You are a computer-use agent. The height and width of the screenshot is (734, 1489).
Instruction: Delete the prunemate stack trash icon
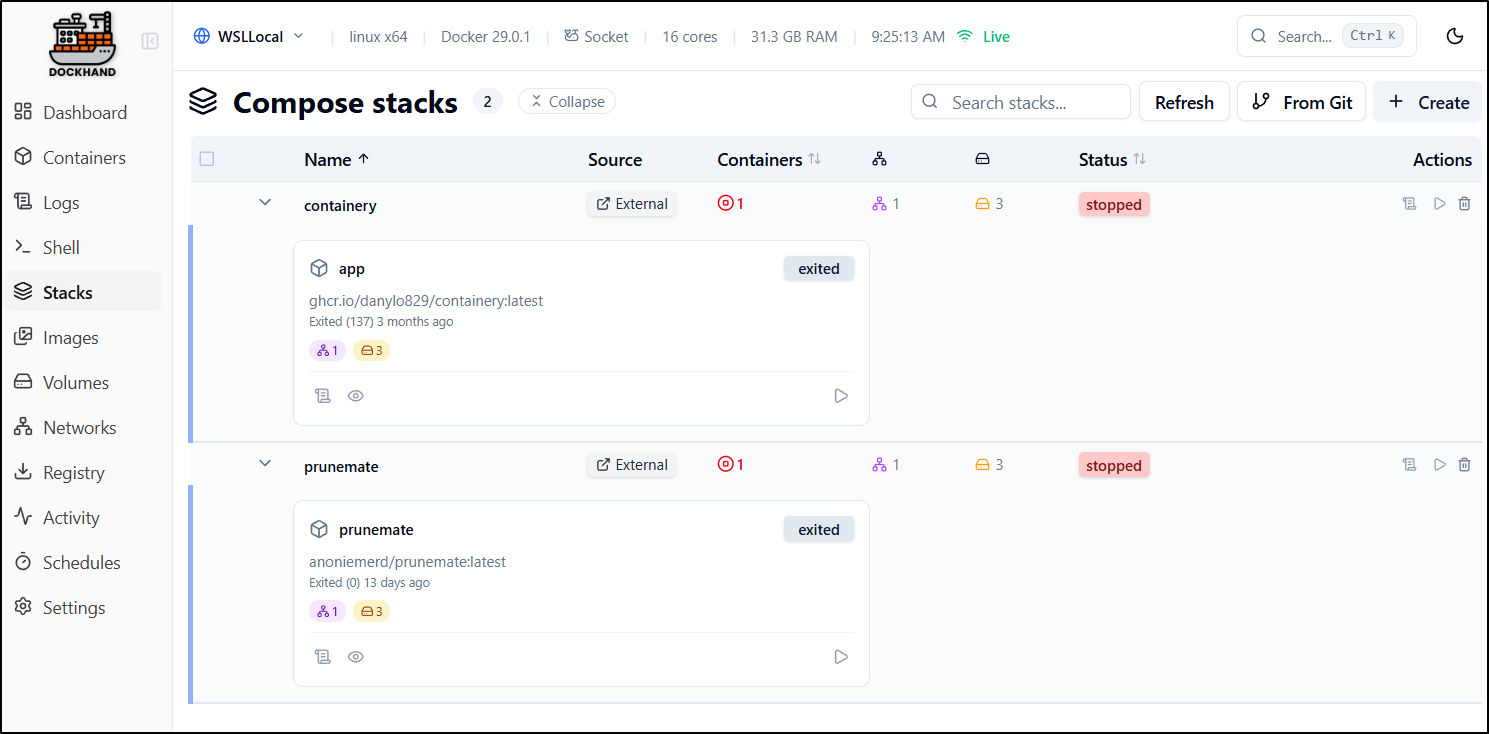pos(1464,465)
